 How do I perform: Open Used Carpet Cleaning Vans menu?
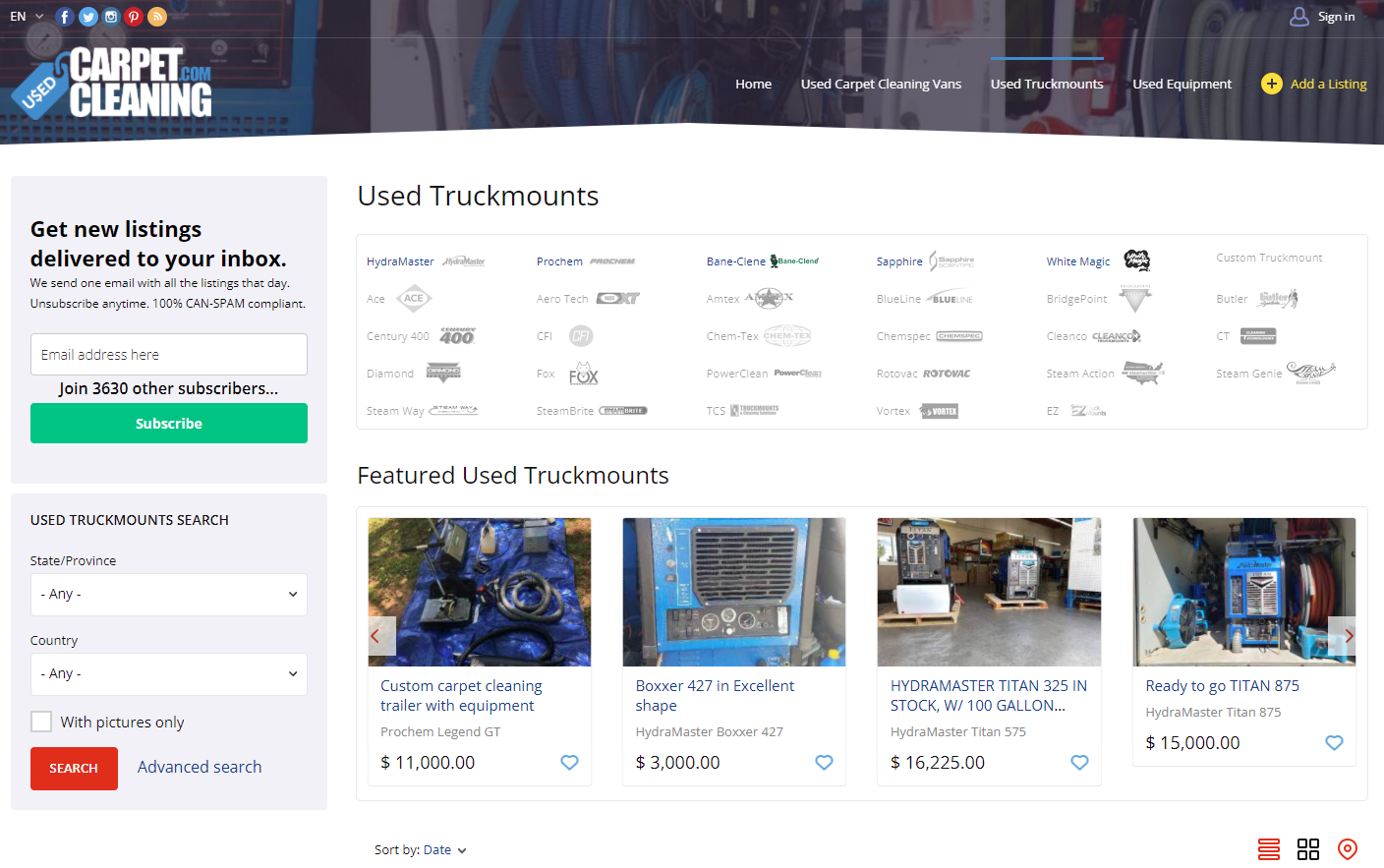point(881,85)
